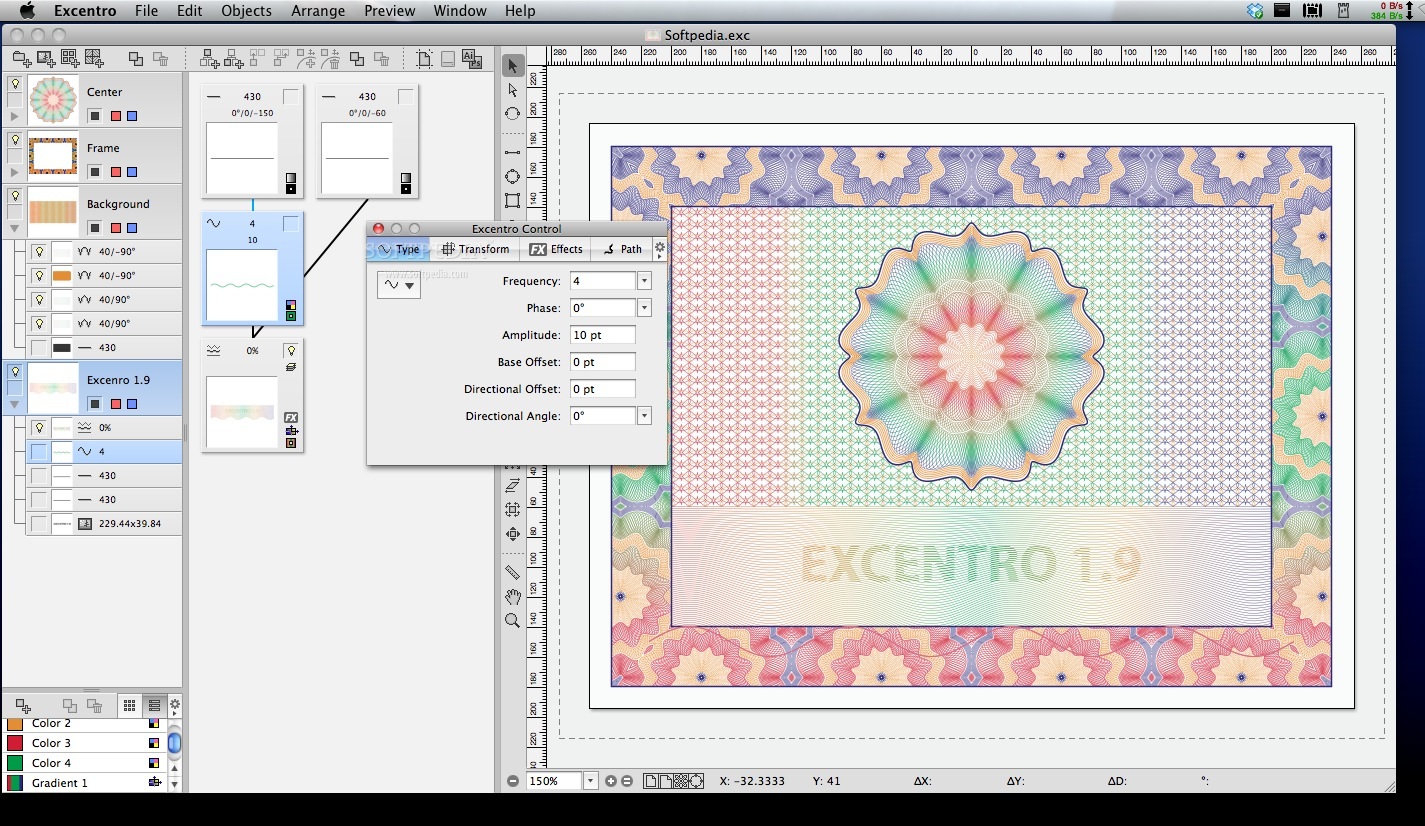Switch color list to list view
This screenshot has height=826, width=1425.
point(154,706)
